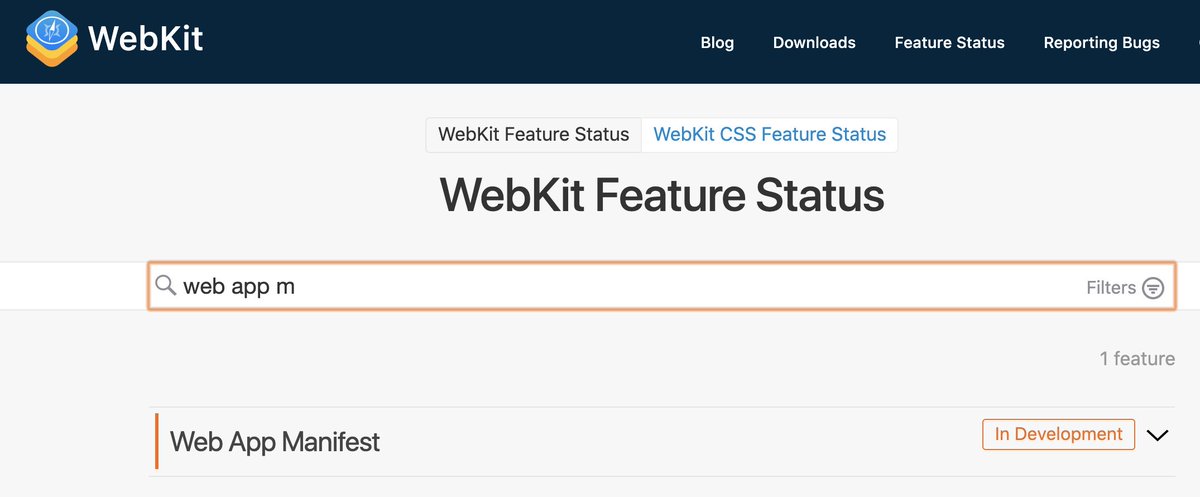Expand Web App Manifest with the chevron
Viewport: 1200px width, 497px height.
(x=1157, y=435)
